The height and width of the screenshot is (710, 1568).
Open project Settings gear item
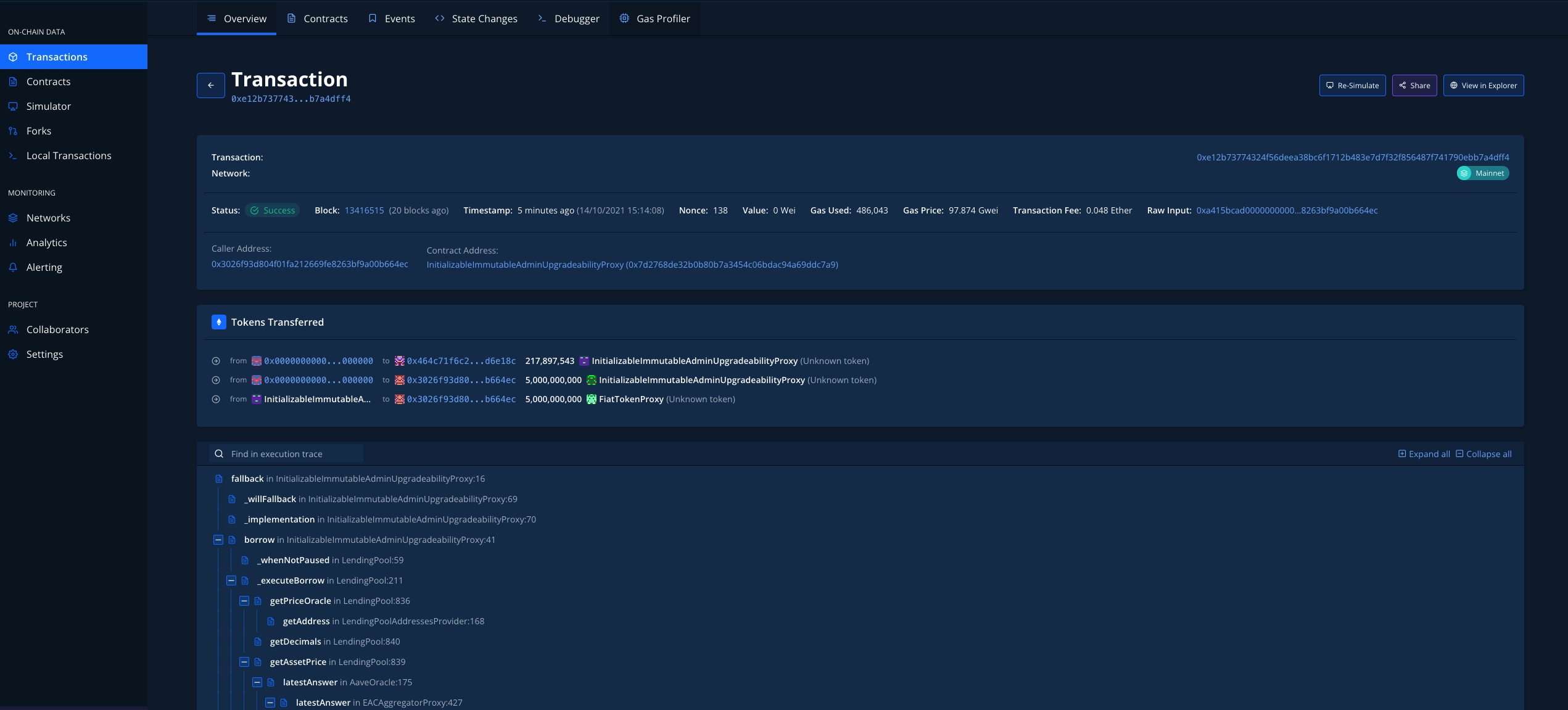point(44,354)
